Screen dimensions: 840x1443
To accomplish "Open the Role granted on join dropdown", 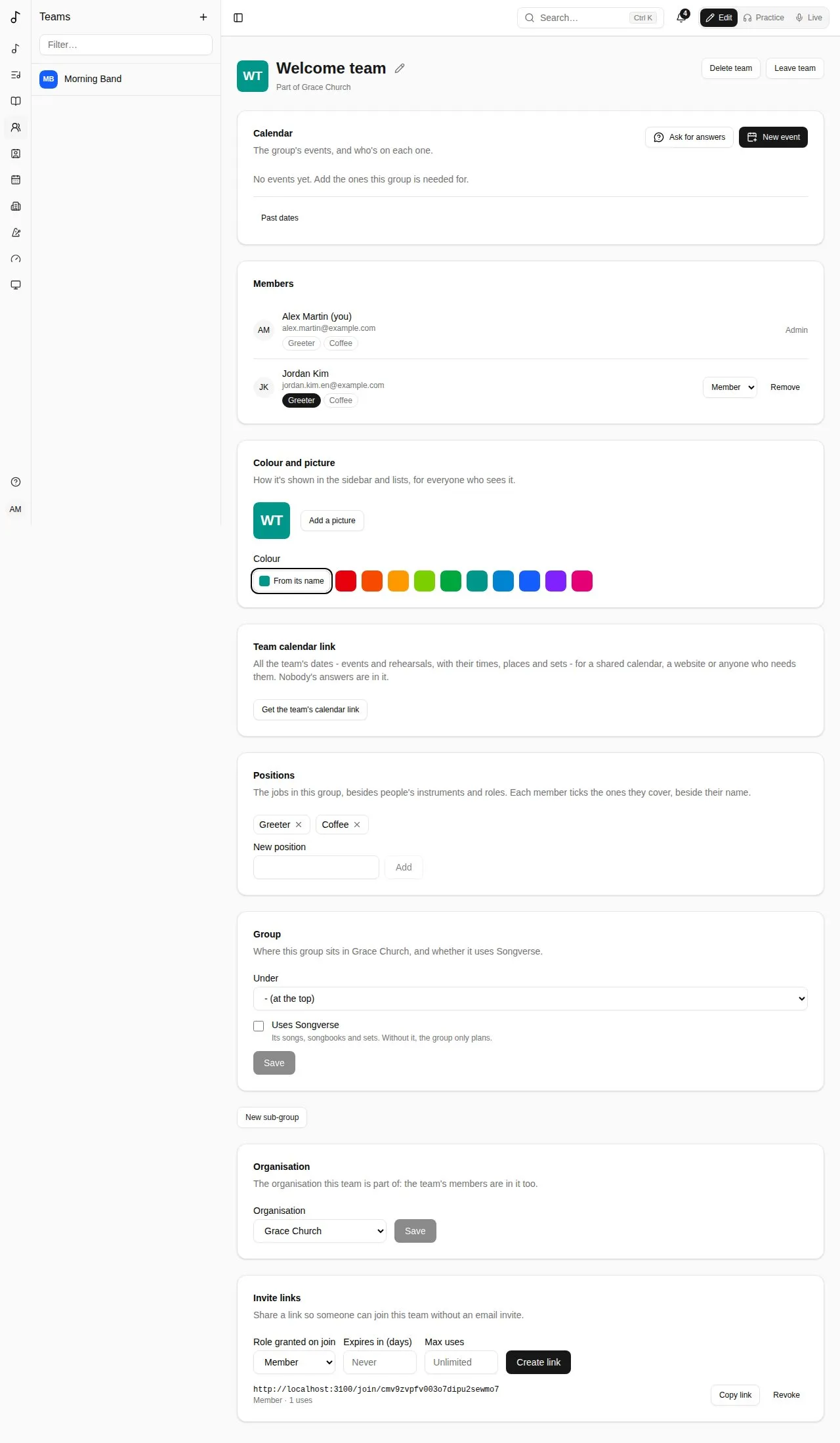I will (x=294, y=1362).
